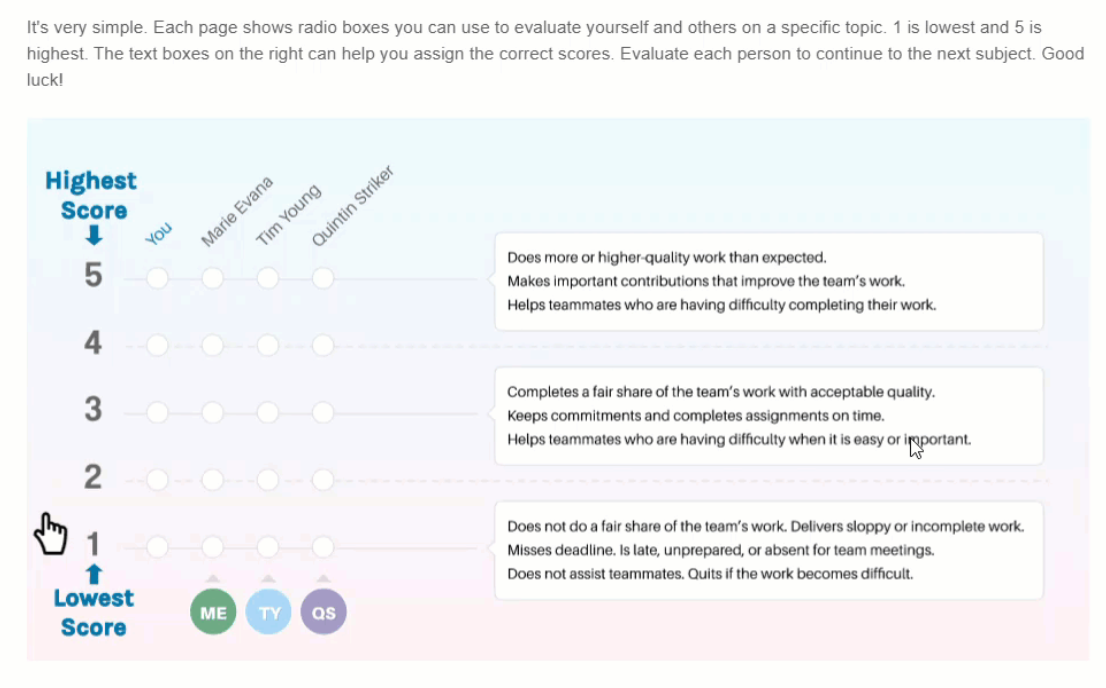Click the score 5 description box
Image resolution: width=1106 pixels, height=688 pixels.
(x=769, y=282)
